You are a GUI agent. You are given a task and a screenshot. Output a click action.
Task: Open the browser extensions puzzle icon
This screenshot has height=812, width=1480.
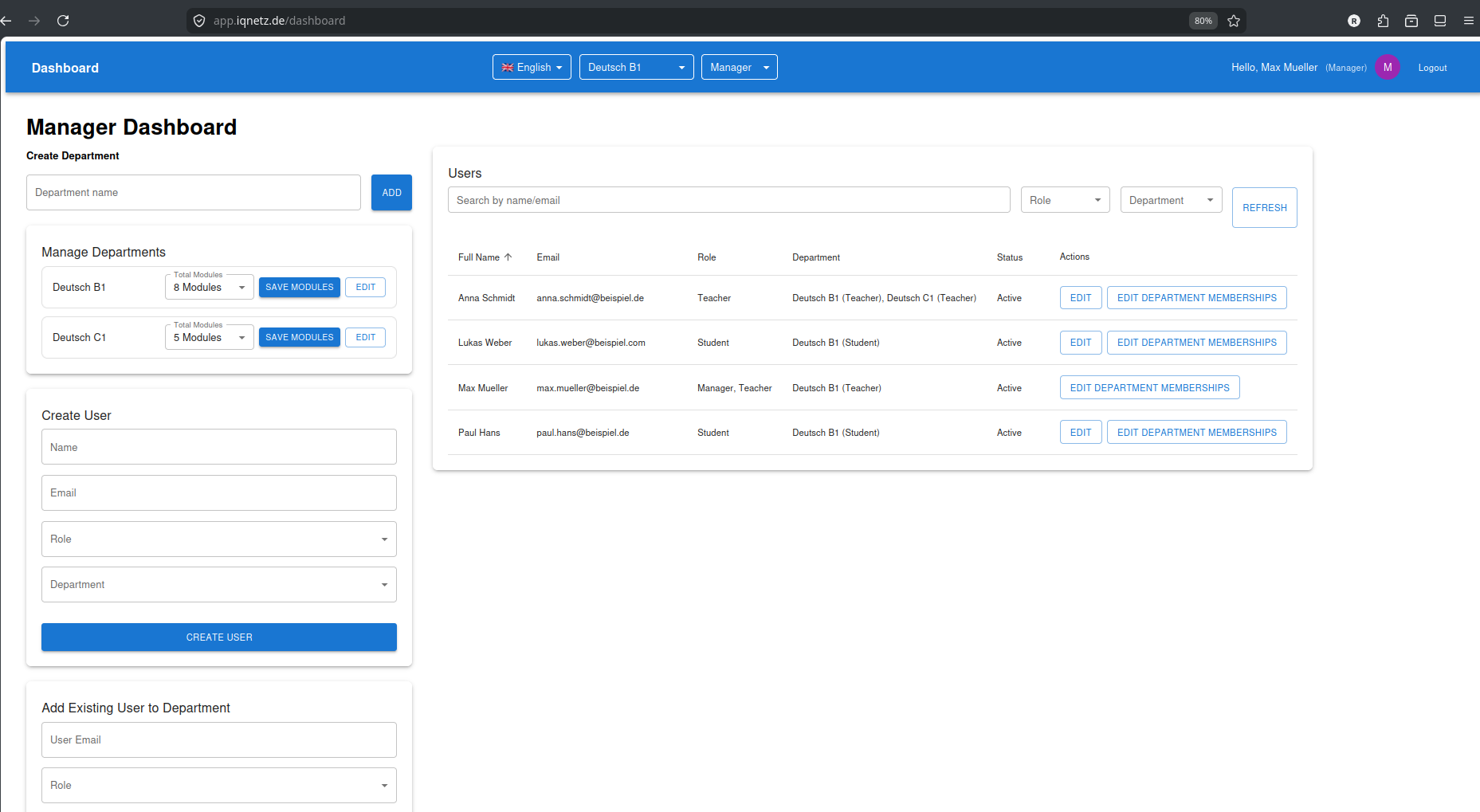pyautogui.click(x=1383, y=21)
